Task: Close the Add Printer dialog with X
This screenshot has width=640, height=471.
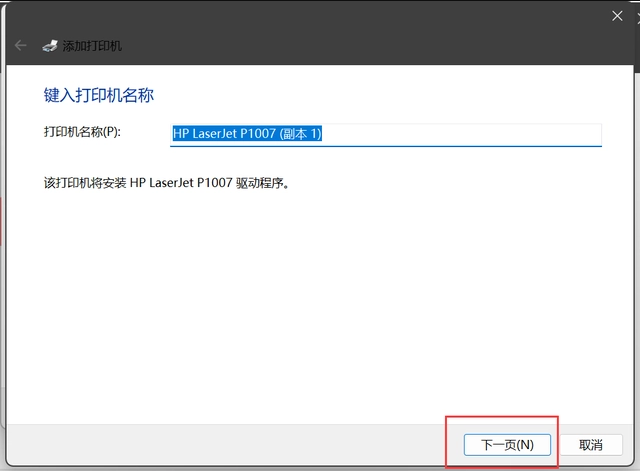Action: (x=617, y=16)
